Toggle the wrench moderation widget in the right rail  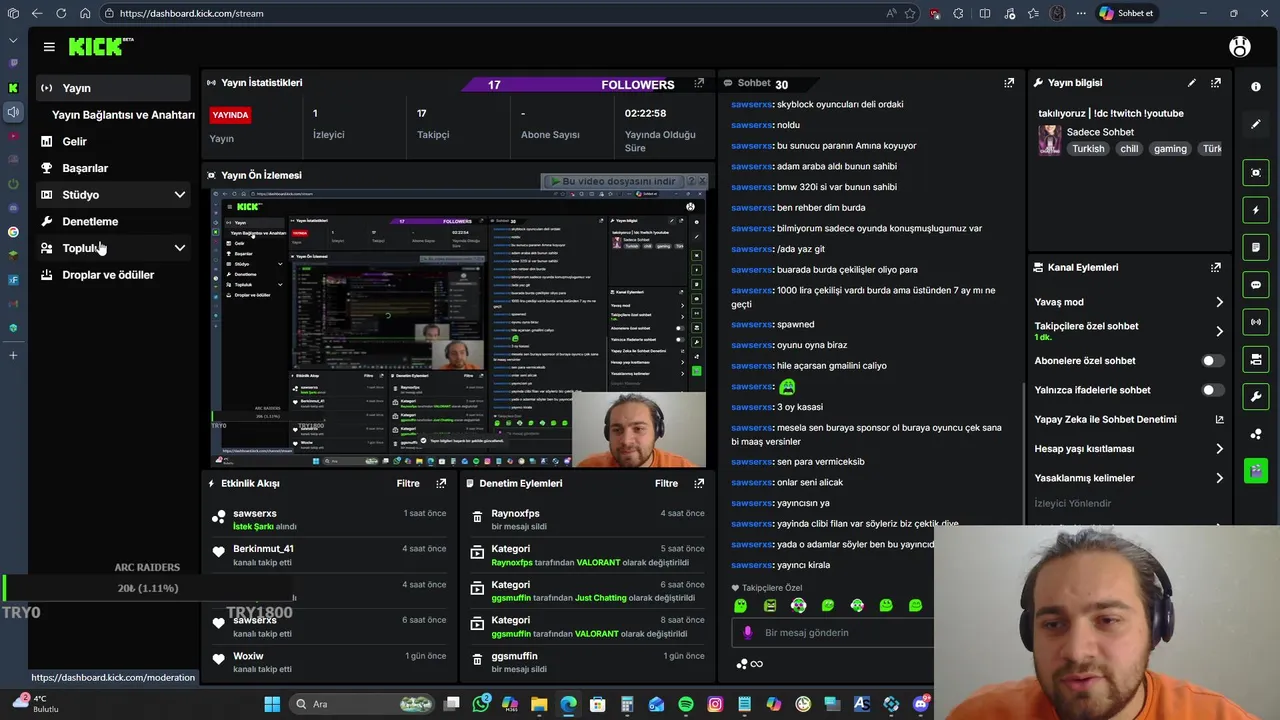click(x=1256, y=396)
